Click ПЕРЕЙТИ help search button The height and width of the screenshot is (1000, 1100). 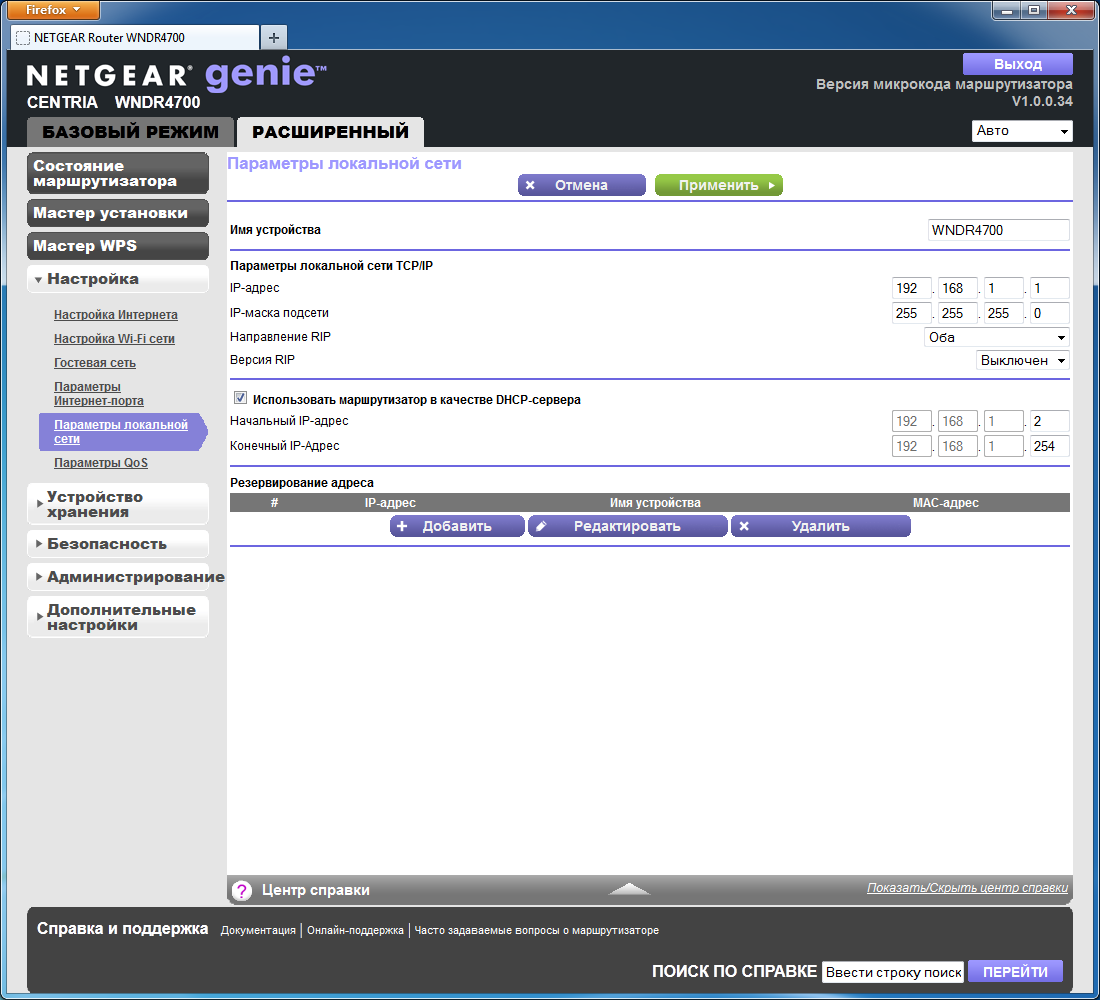pos(1015,972)
